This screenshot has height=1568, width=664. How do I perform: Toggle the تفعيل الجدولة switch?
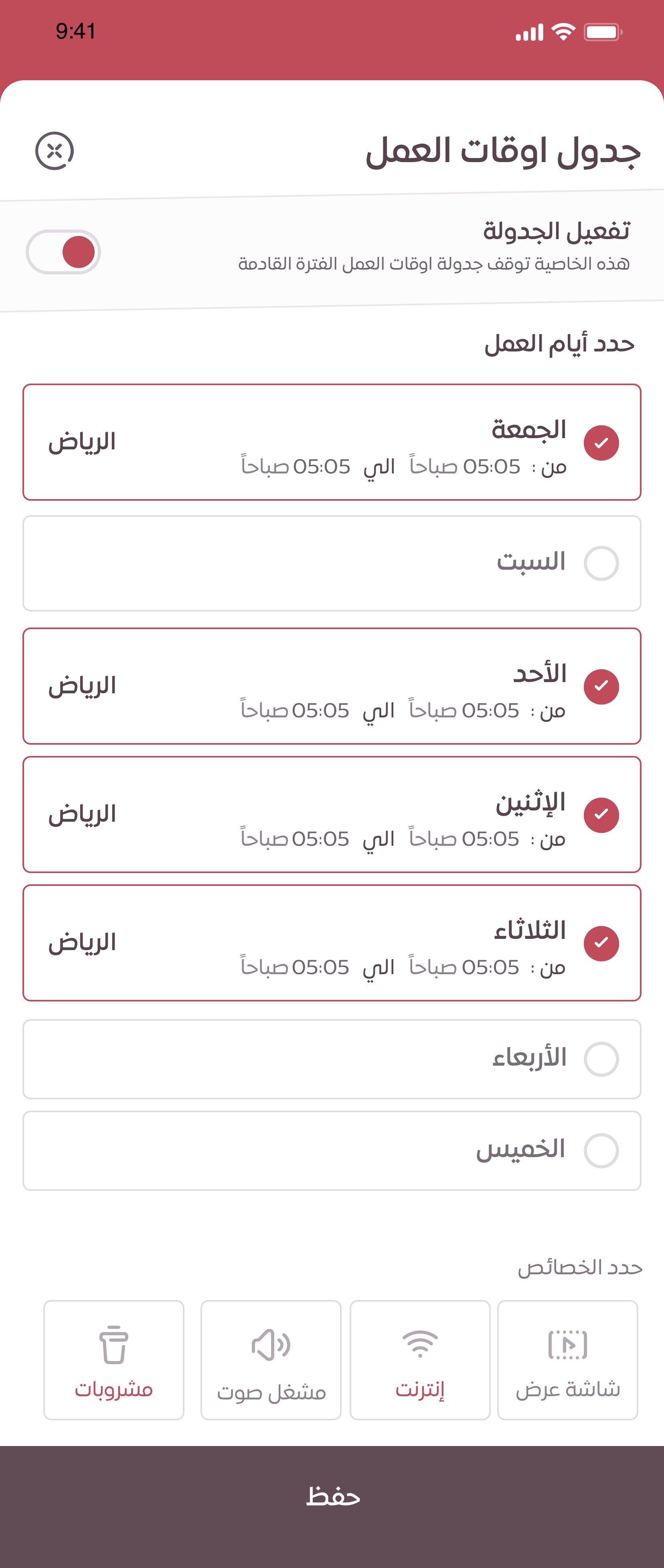pyautogui.click(x=63, y=252)
